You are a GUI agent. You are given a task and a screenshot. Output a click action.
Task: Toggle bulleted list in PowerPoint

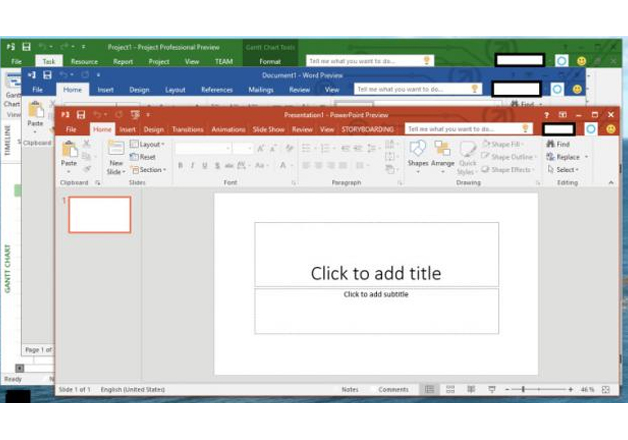click(306, 149)
